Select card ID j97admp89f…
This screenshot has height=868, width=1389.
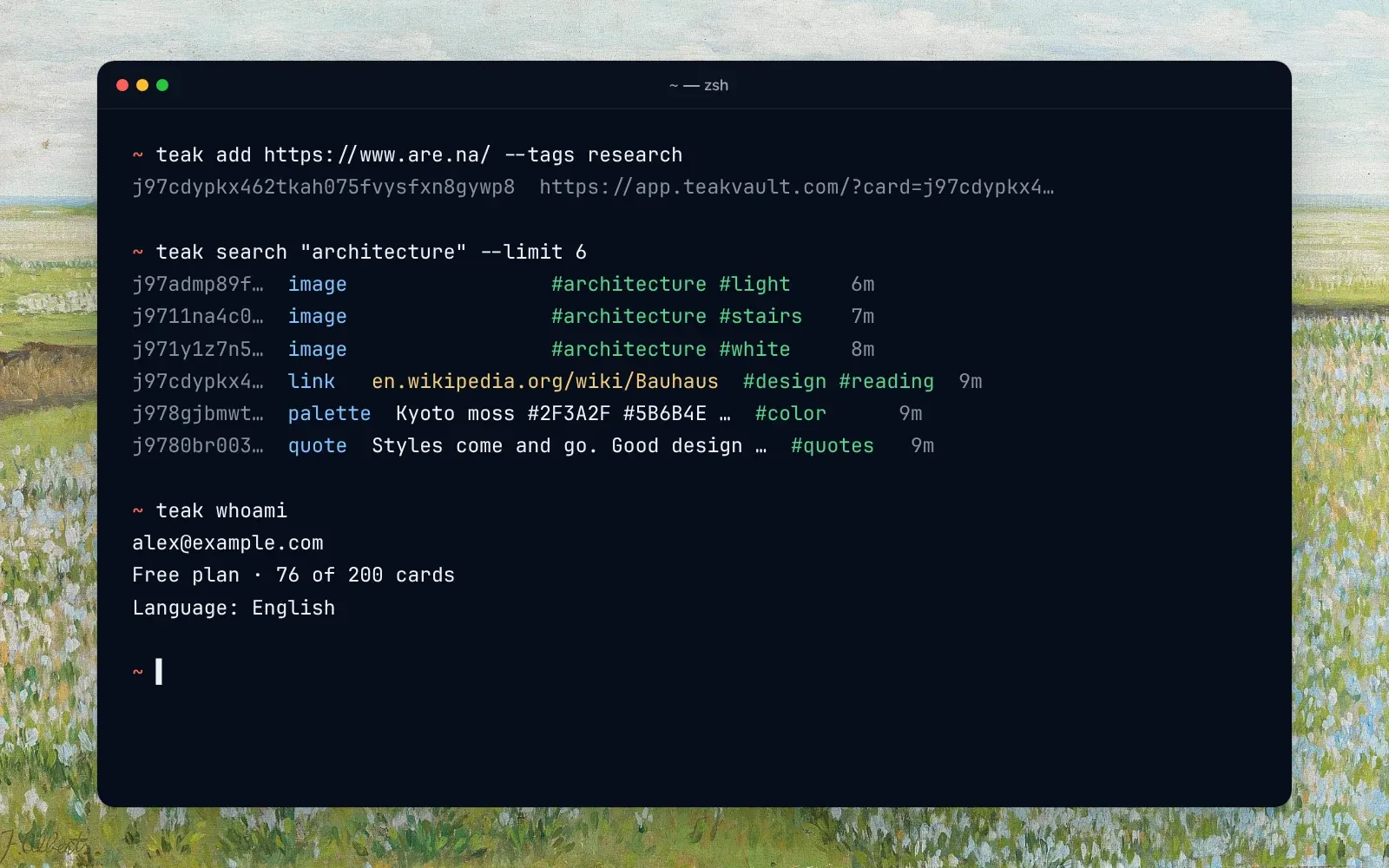[198, 285]
